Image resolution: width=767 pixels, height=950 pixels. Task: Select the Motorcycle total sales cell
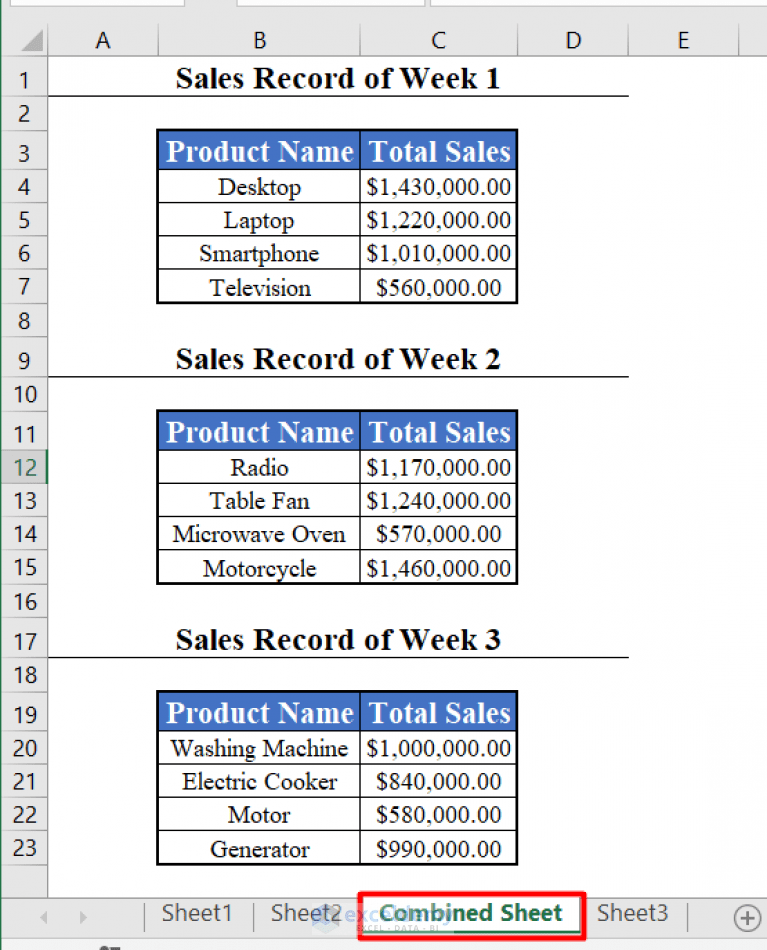click(439, 568)
